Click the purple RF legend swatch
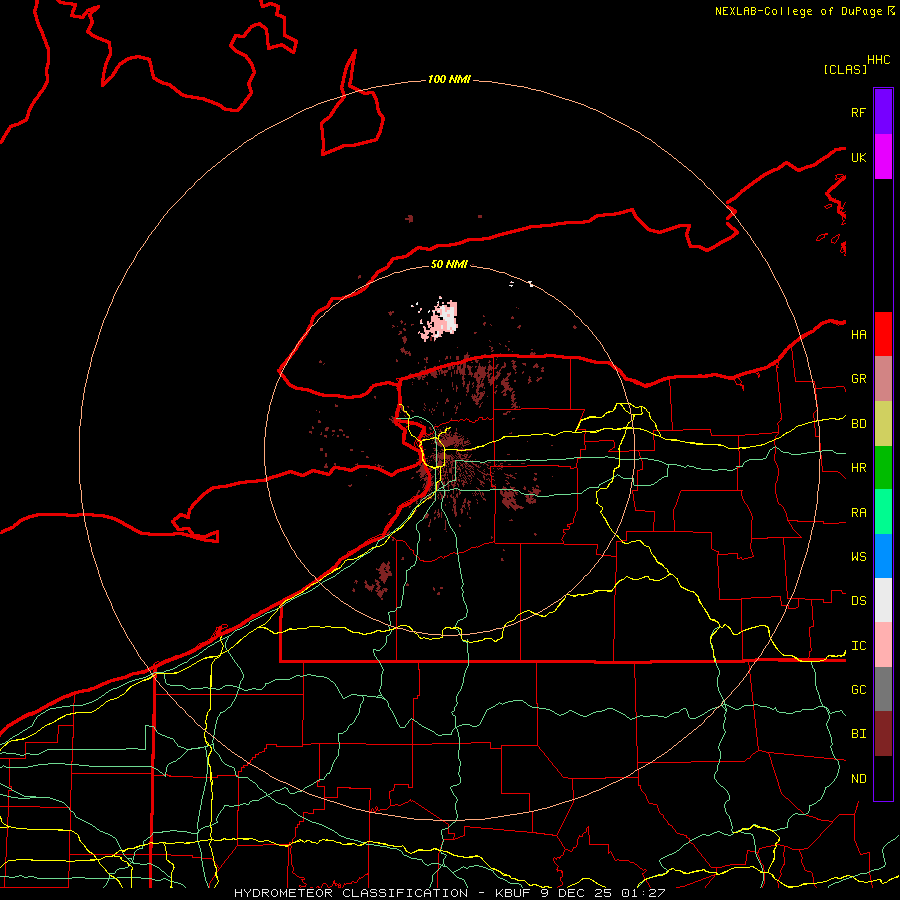The height and width of the screenshot is (900, 900). [883, 112]
